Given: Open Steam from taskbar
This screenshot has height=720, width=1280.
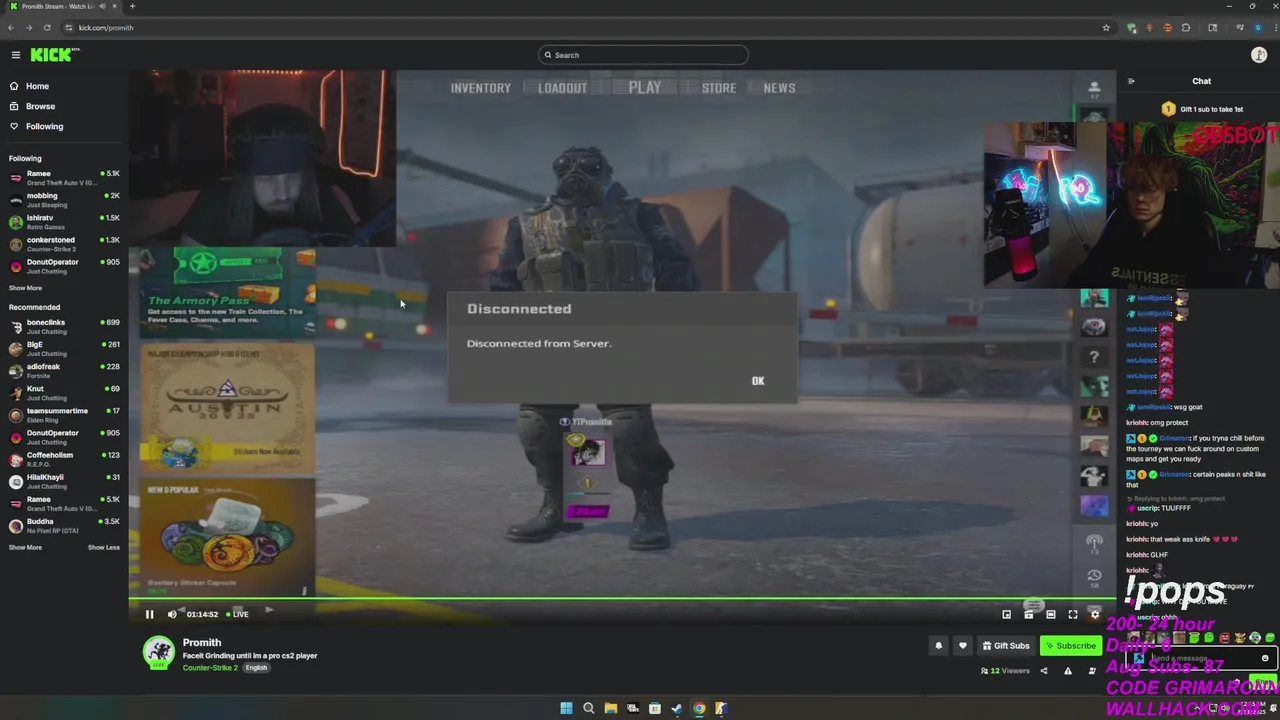Looking at the screenshot, I should click(677, 708).
